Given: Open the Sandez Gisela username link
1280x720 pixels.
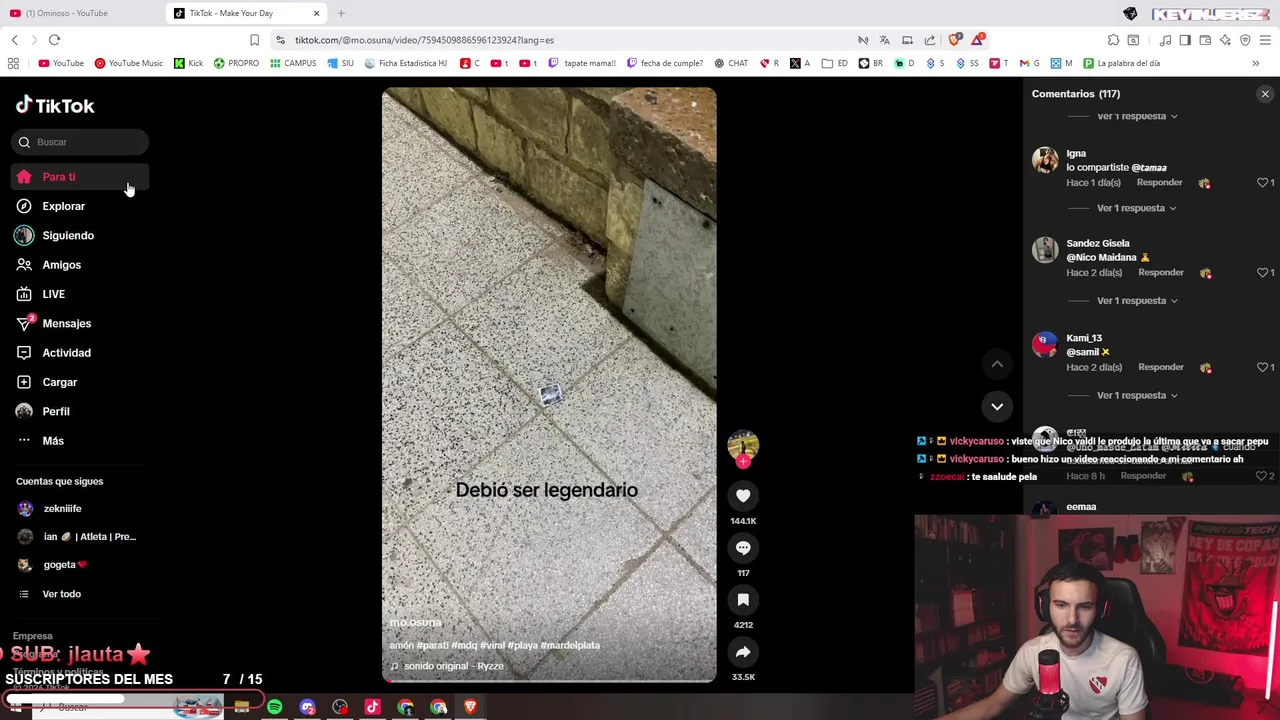Looking at the screenshot, I should pos(1097,244).
